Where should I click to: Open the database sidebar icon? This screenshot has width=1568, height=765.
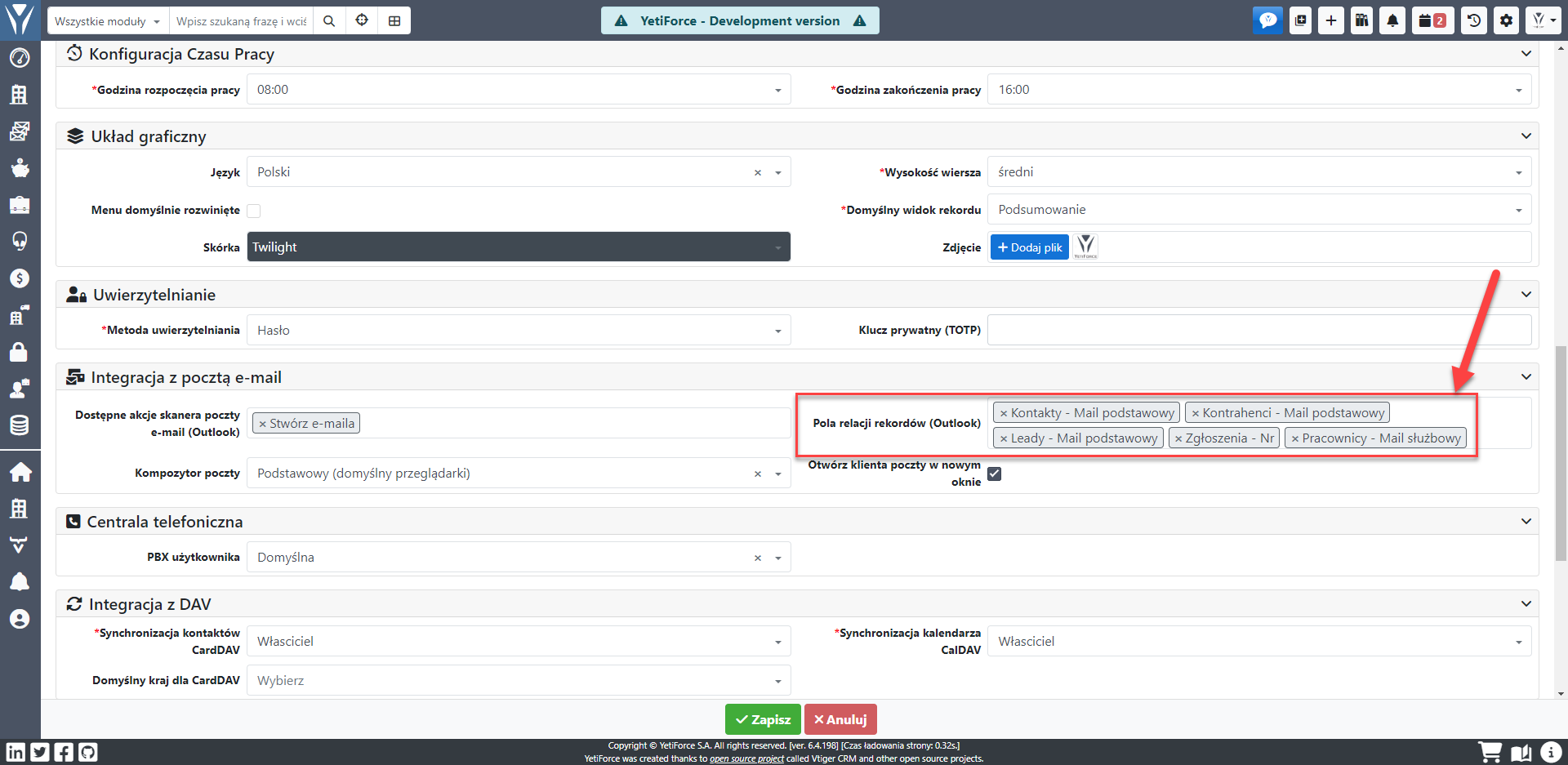point(20,425)
